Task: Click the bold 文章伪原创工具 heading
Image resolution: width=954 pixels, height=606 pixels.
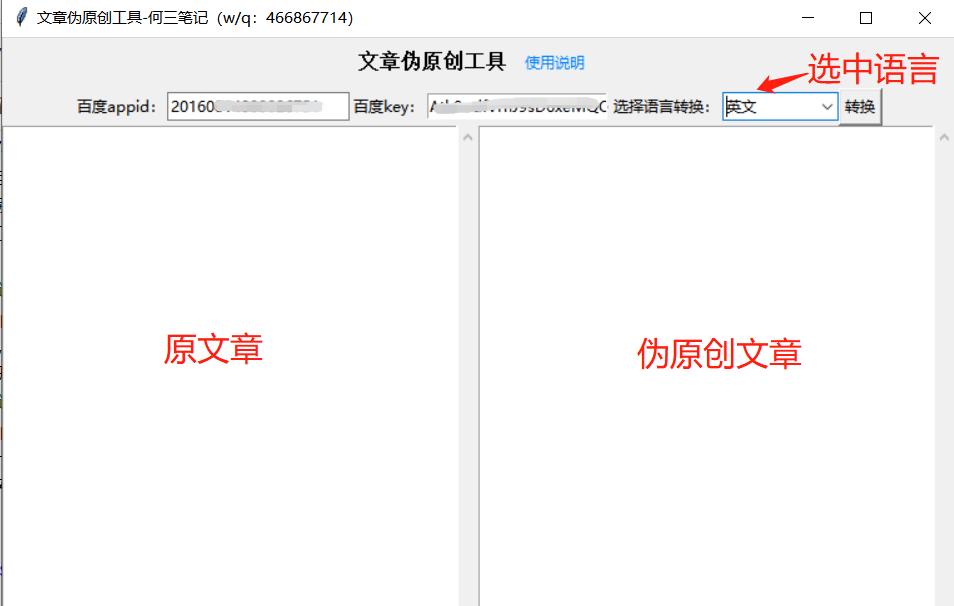Action: (x=432, y=62)
